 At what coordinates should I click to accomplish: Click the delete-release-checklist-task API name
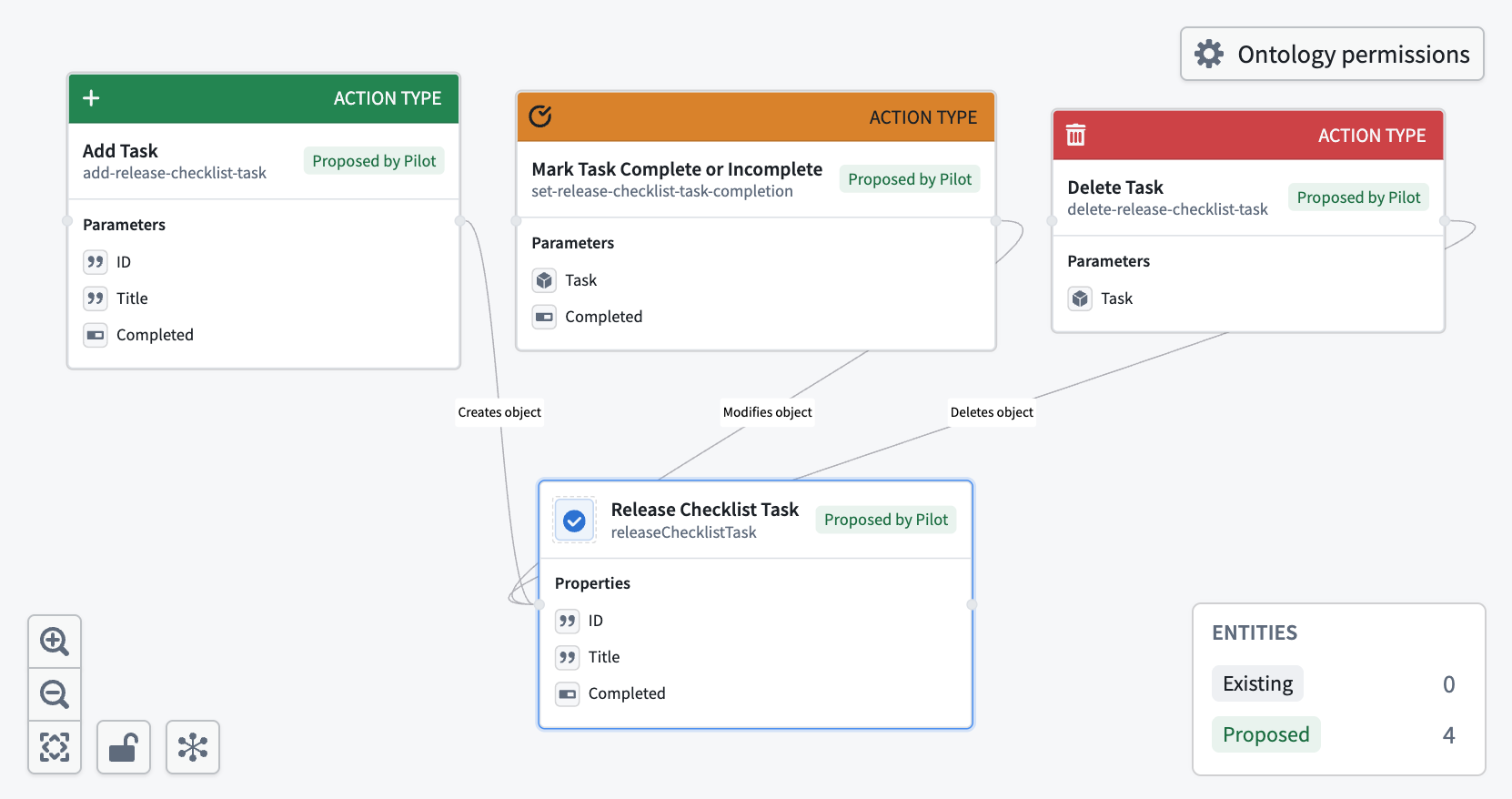[x=1167, y=209]
